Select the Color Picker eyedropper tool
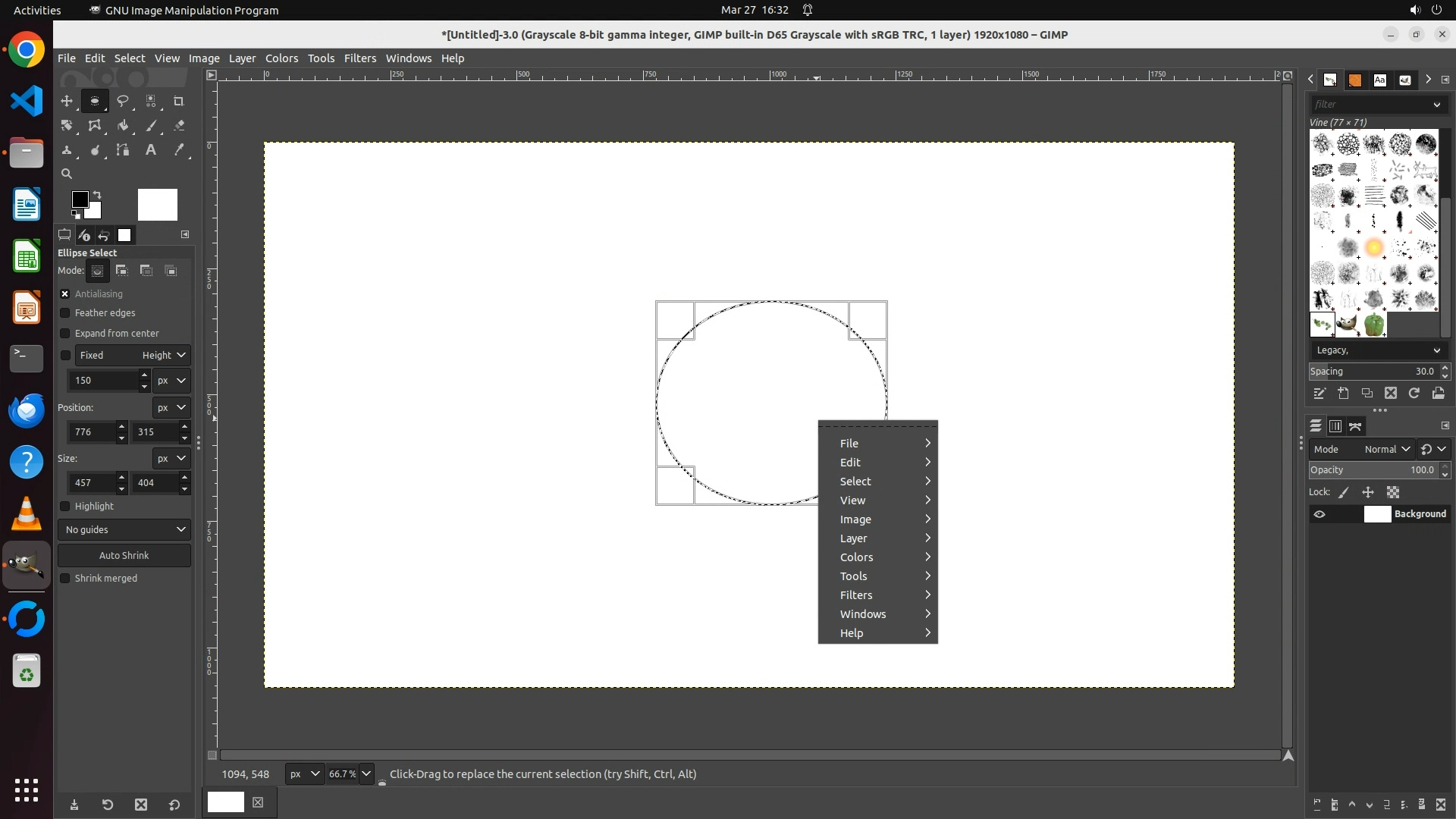This screenshot has height=819, width=1456. click(179, 150)
